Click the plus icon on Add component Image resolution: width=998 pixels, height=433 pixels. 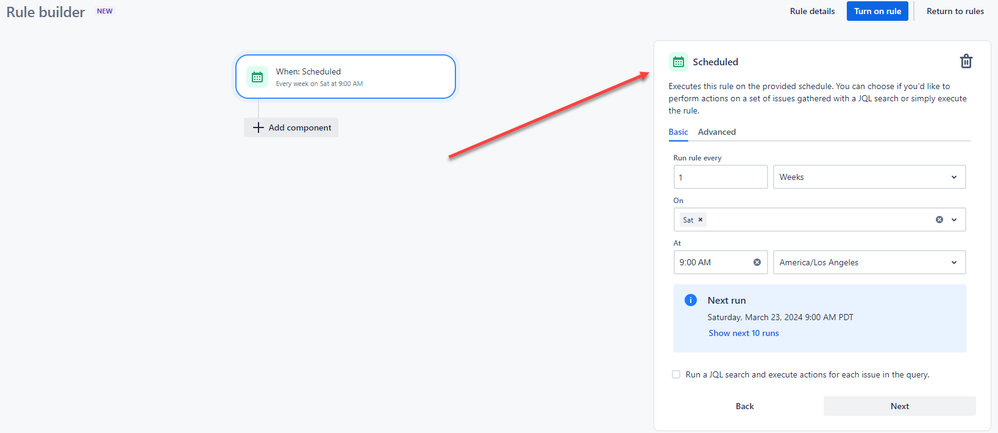point(258,127)
